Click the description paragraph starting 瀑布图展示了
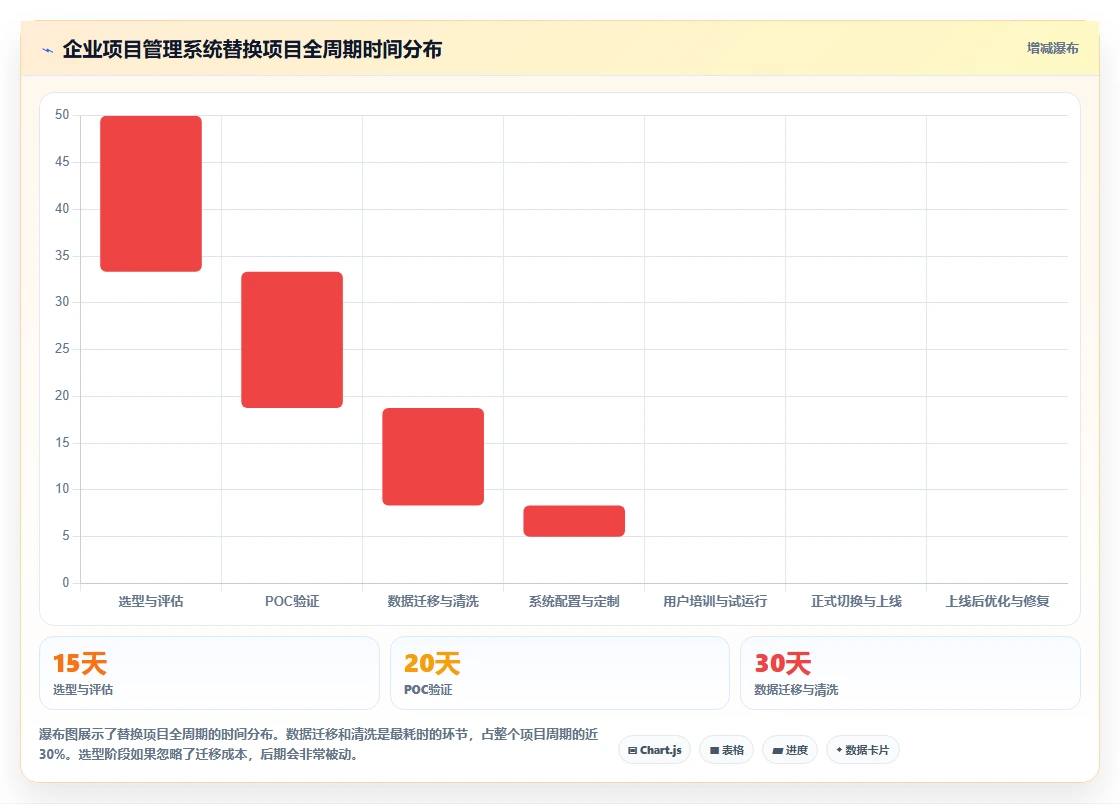Screen dimensions: 1120x804 tap(319, 744)
